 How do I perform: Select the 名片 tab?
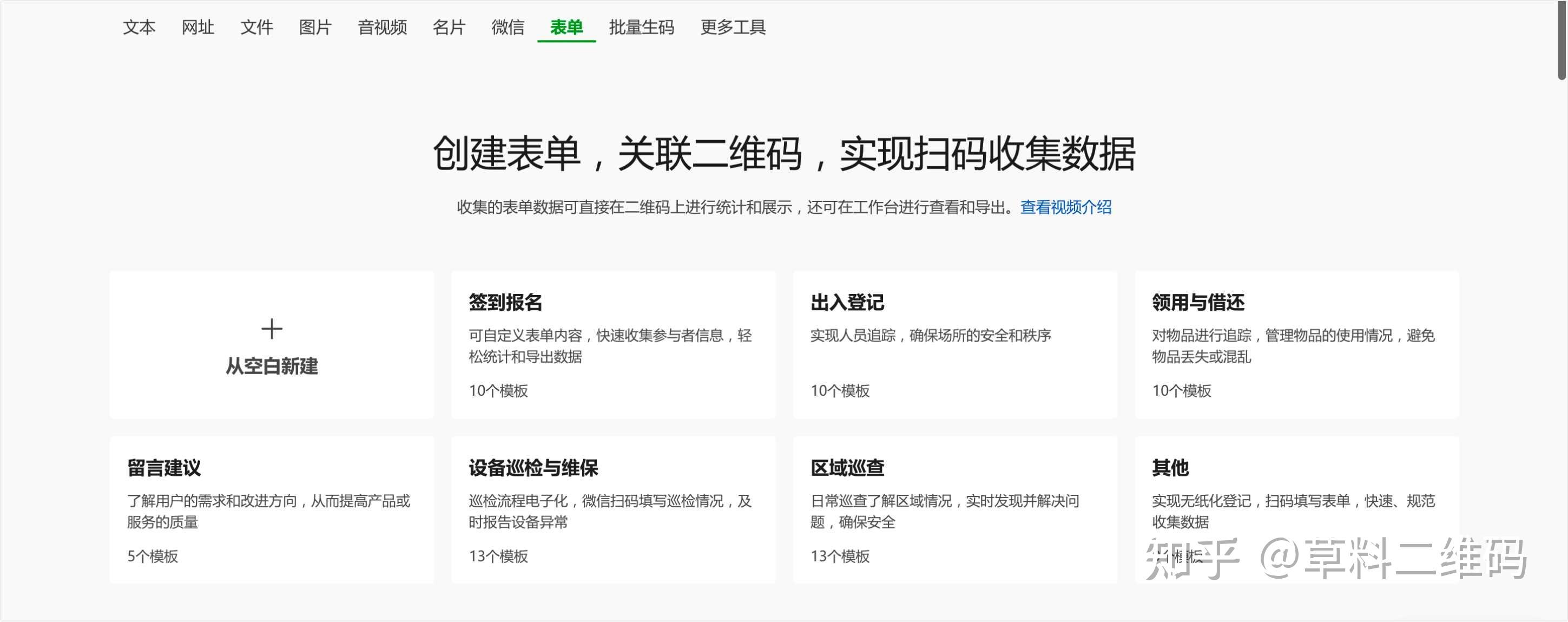449,27
